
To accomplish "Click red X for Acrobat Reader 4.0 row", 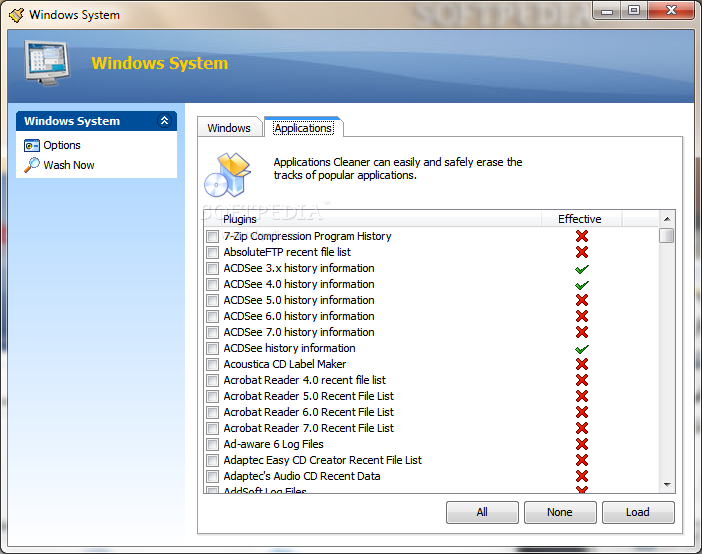I will (582, 380).
